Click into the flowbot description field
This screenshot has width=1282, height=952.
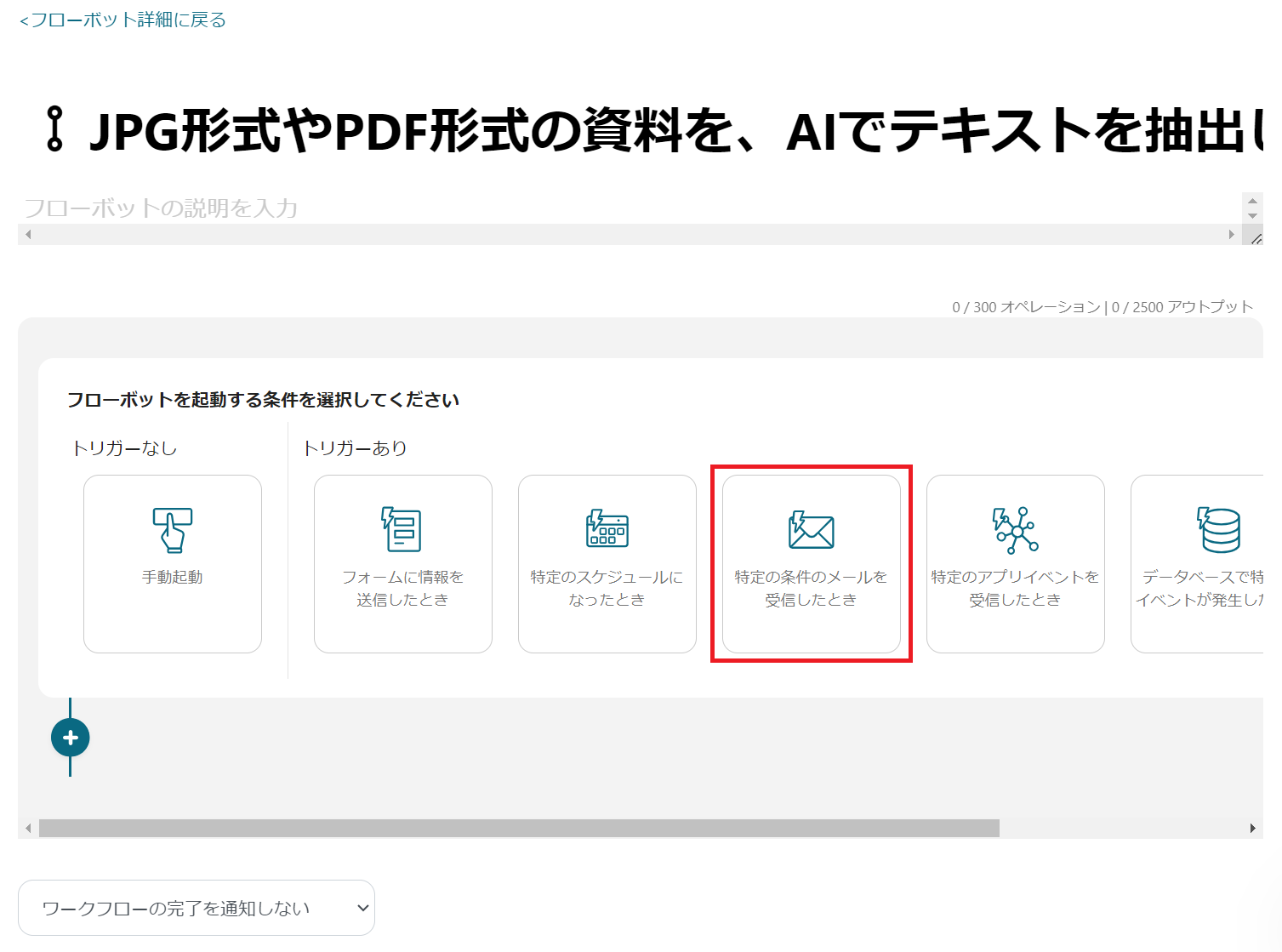(595, 208)
